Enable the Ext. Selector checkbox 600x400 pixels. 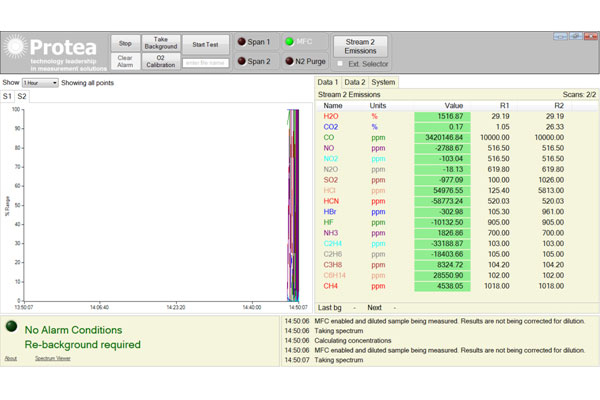(x=340, y=64)
